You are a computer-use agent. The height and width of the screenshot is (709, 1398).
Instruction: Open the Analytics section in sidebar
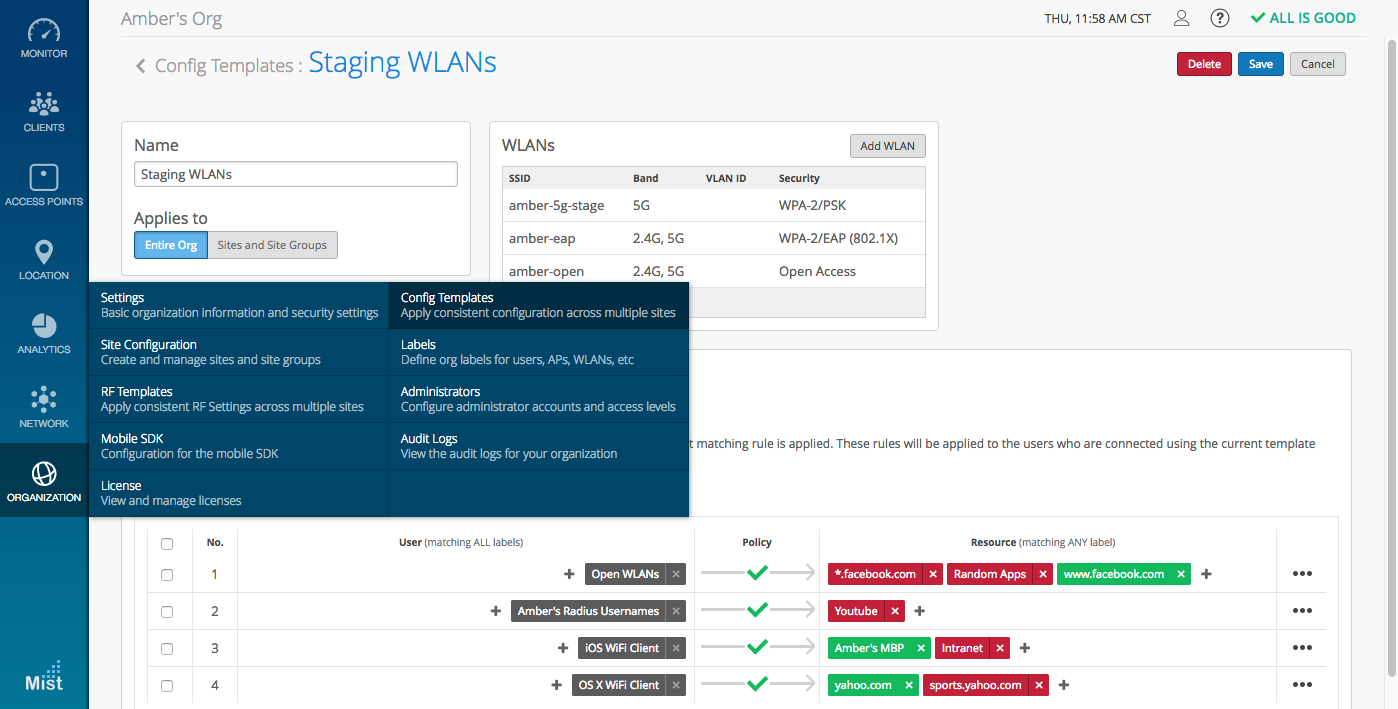pos(44,333)
